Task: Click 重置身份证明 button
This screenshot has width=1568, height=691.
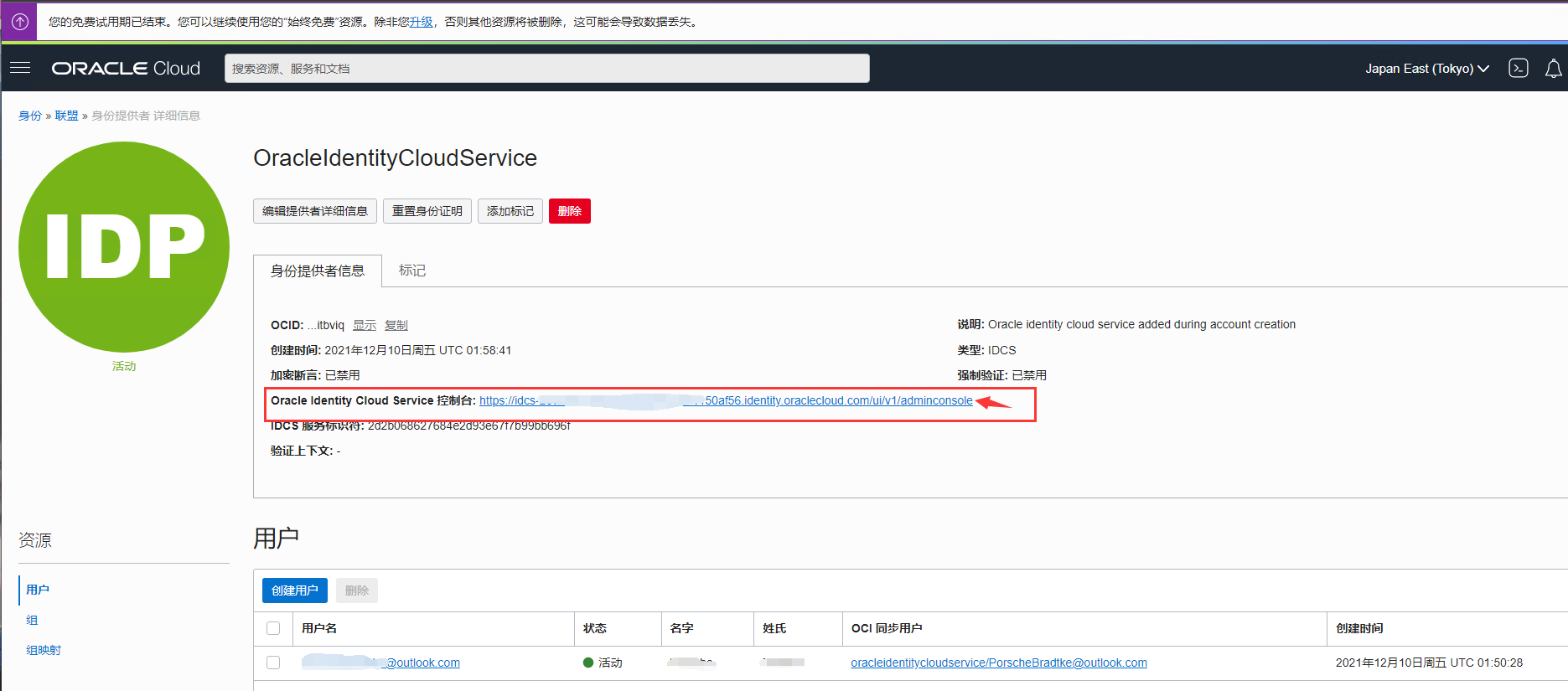Action: pyautogui.click(x=427, y=211)
